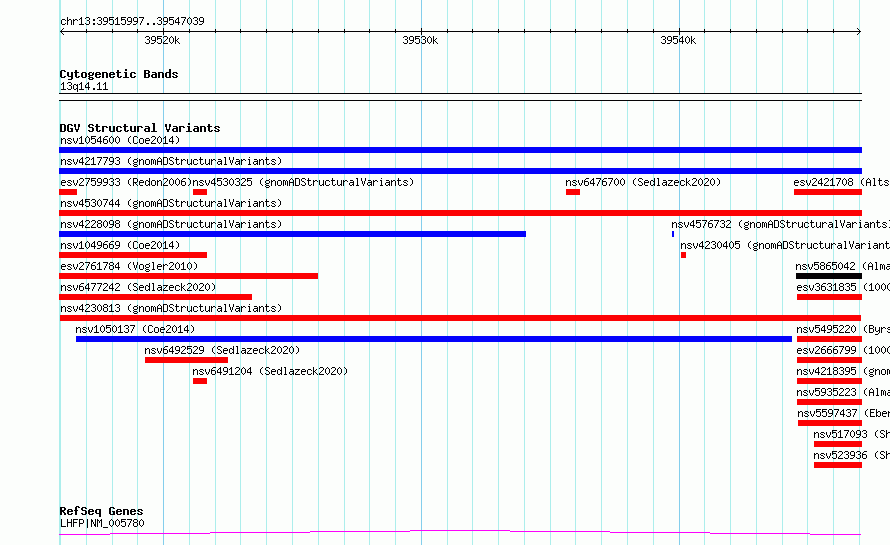Click the blue bar of nsv1050137

(434, 339)
